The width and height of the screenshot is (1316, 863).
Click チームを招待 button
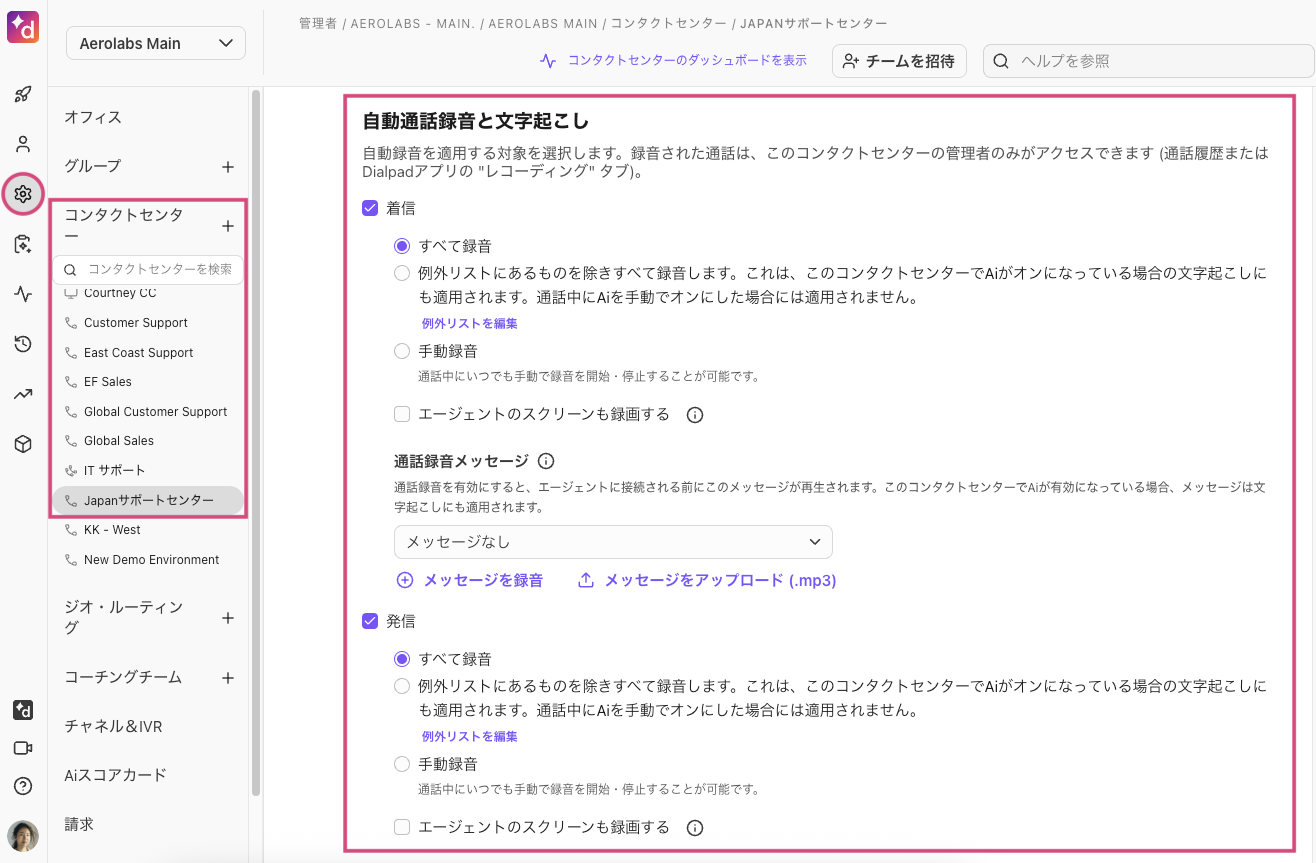point(899,61)
